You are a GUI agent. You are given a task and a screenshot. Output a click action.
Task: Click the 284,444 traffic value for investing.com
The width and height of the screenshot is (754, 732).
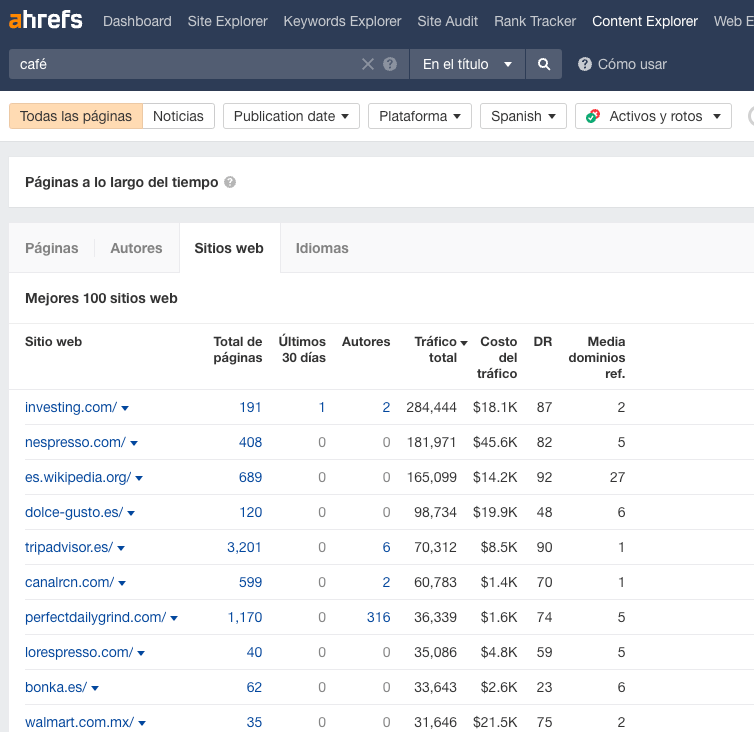pos(431,407)
